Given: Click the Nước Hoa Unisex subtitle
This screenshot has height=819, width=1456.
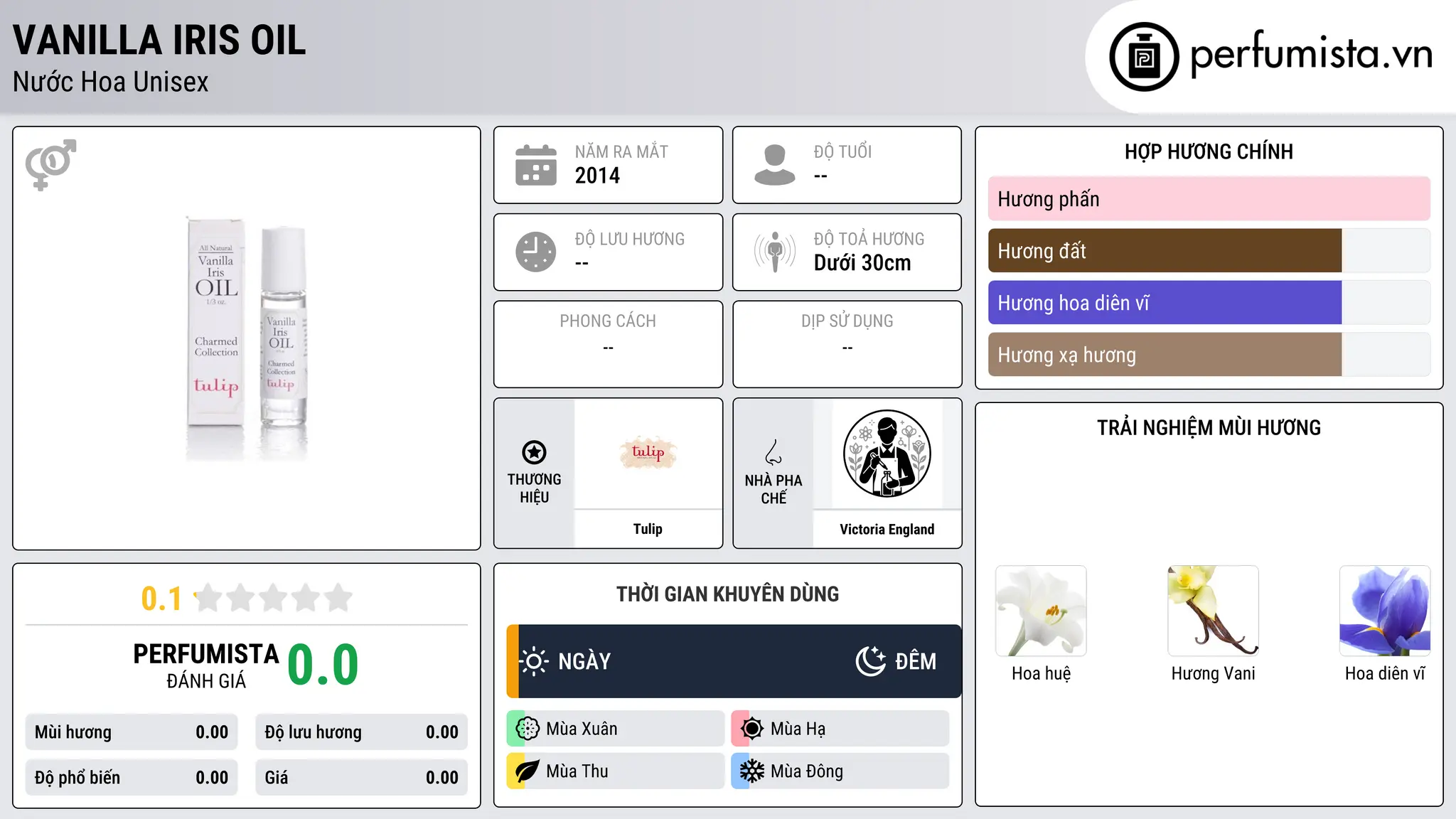Looking at the screenshot, I should pyautogui.click(x=111, y=82).
